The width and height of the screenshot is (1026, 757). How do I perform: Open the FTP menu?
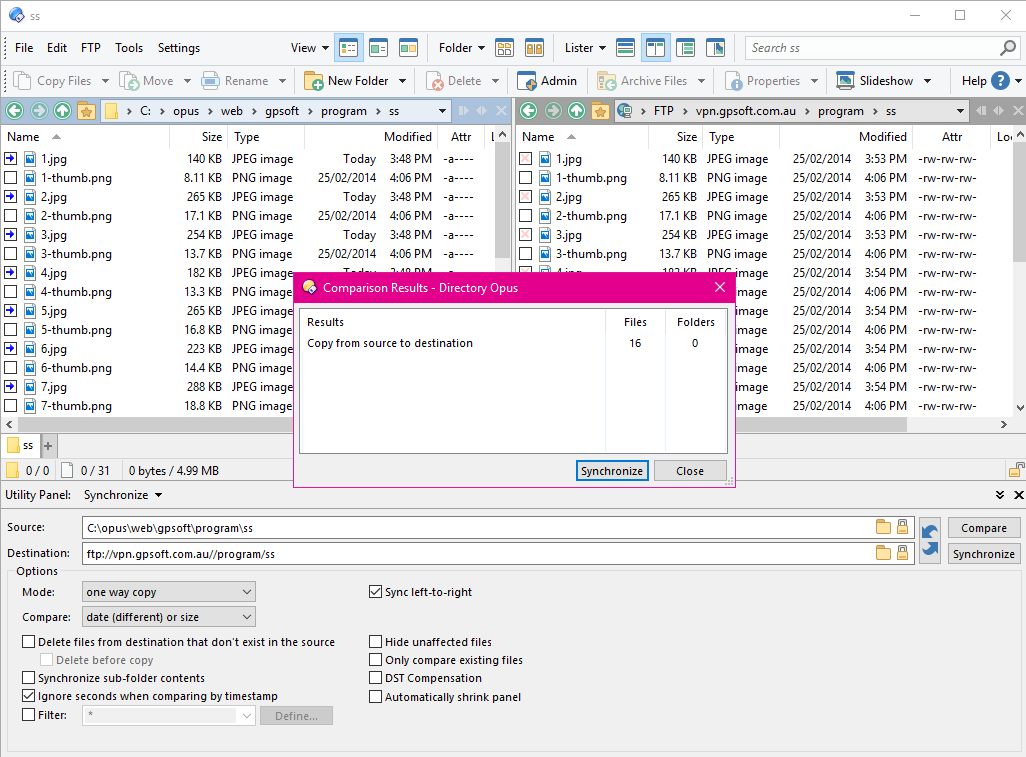click(91, 47)
